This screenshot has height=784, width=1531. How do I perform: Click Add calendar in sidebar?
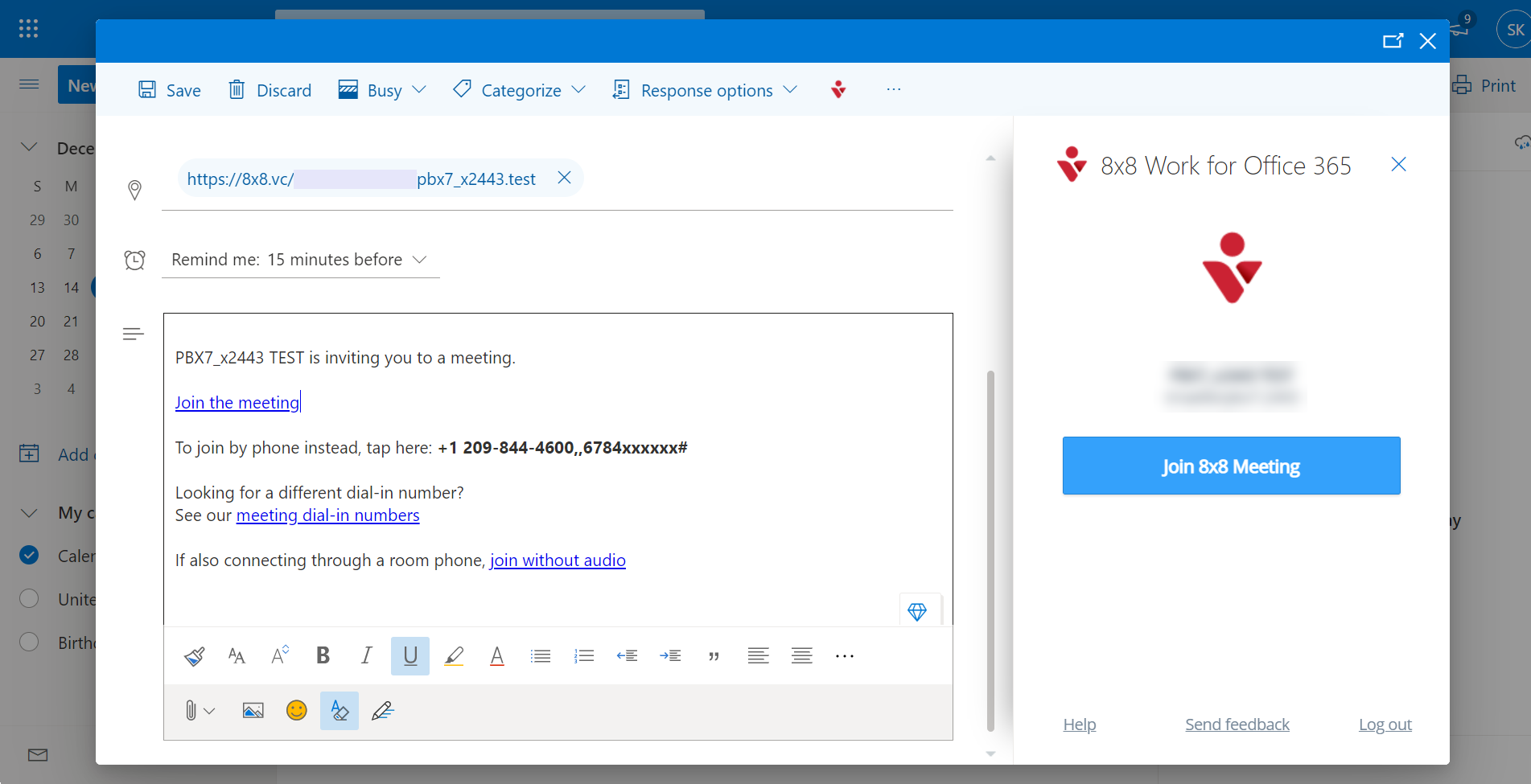click(x=56, y=454)
